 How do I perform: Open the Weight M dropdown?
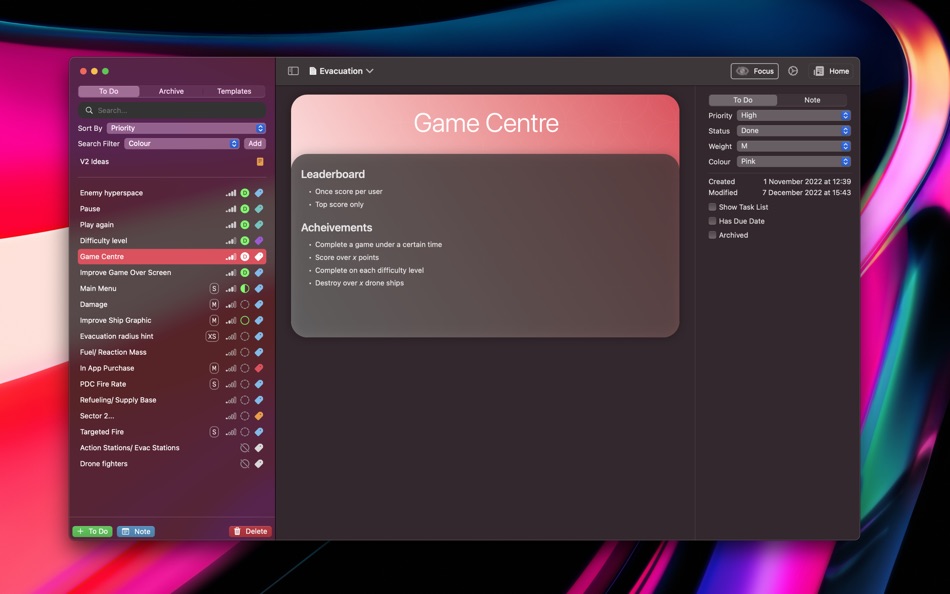click(794, 146)
